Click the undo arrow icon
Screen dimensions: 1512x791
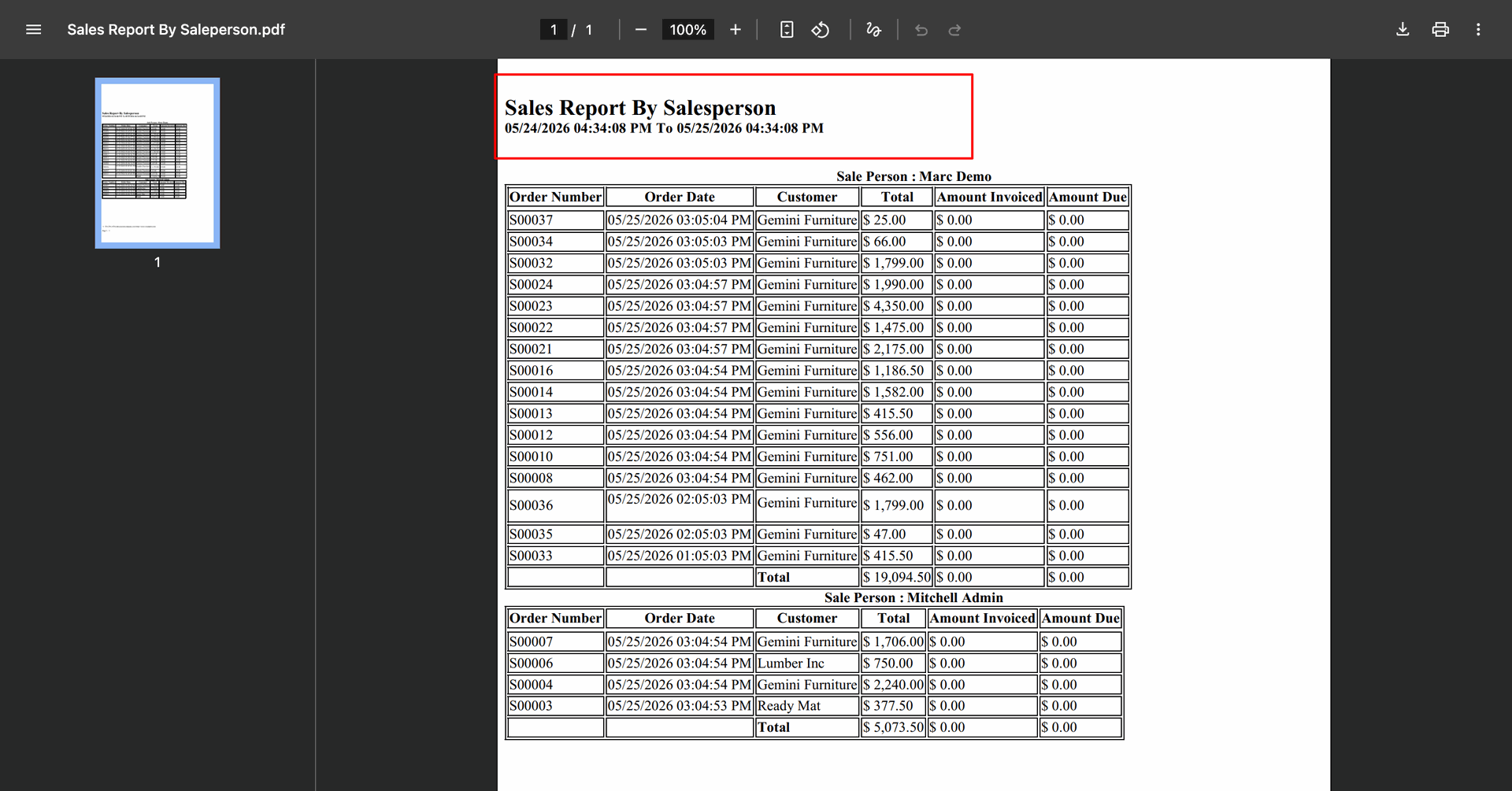click(x=921, y=30)
